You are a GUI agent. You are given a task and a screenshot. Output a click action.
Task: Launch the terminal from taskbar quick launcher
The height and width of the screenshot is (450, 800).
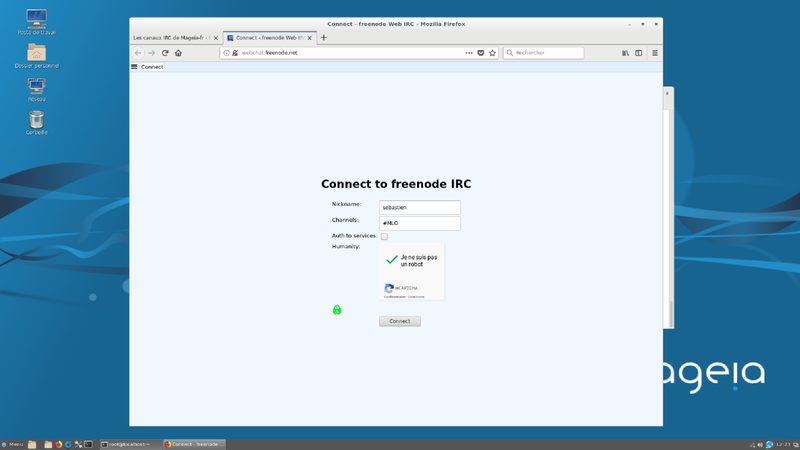tap(88, 444)
